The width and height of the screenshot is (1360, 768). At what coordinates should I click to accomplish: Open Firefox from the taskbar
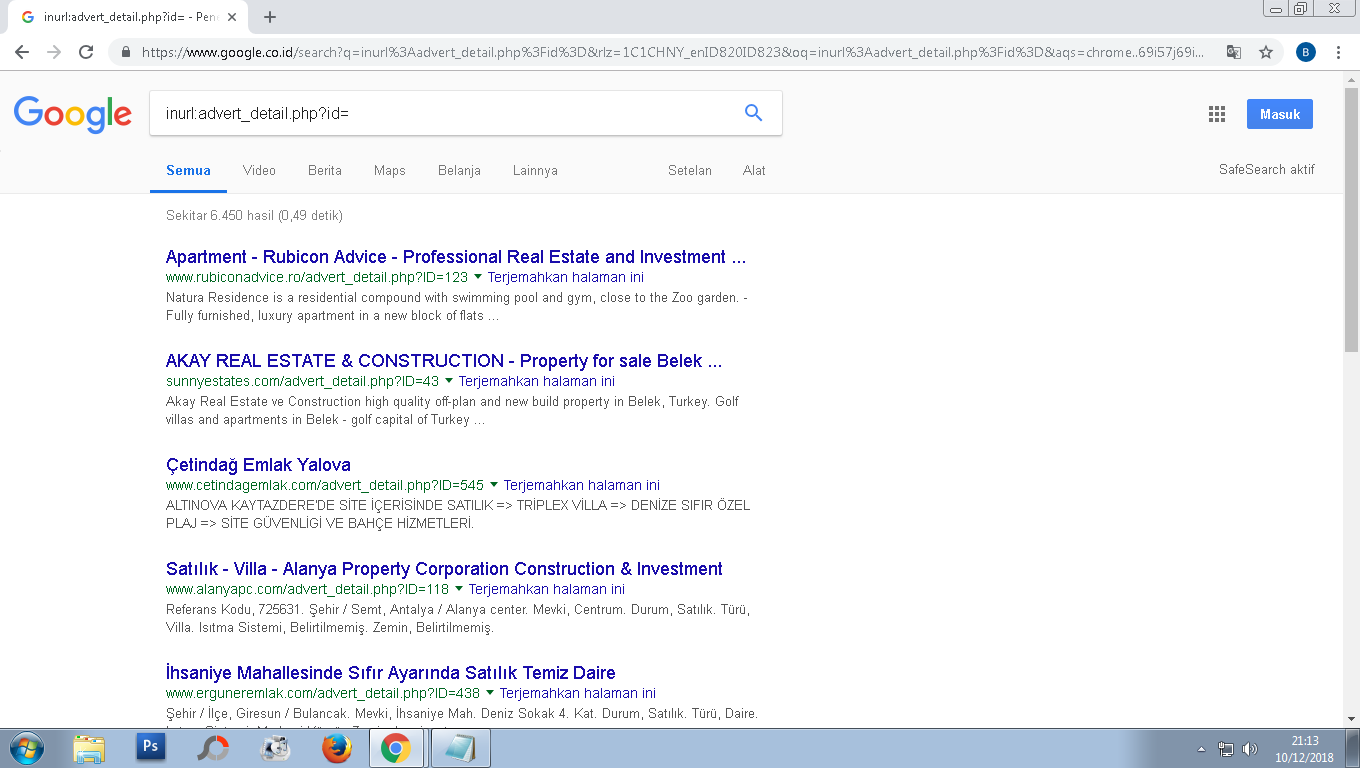pos(337,748)
